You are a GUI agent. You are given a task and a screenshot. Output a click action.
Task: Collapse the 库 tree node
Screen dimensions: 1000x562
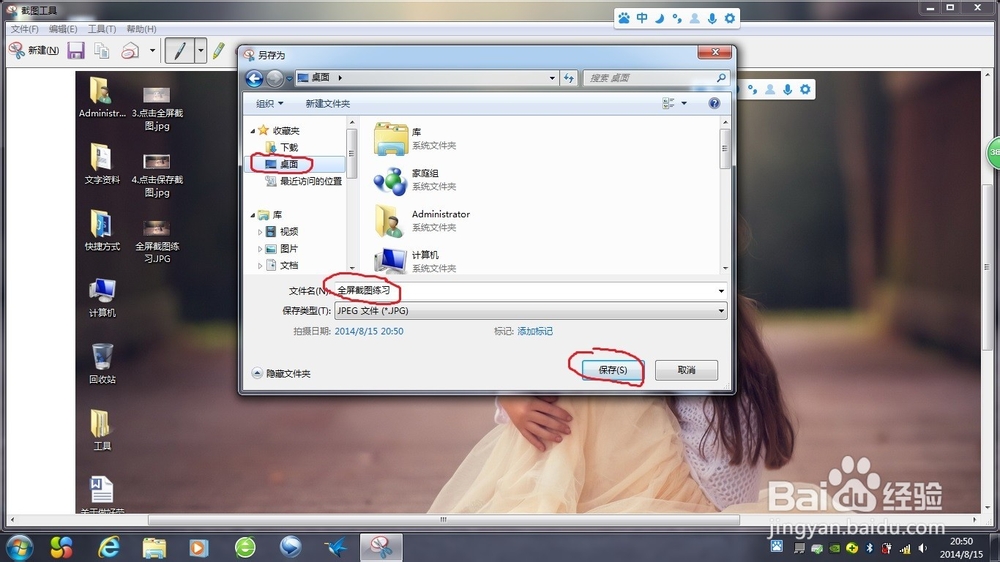253,215
